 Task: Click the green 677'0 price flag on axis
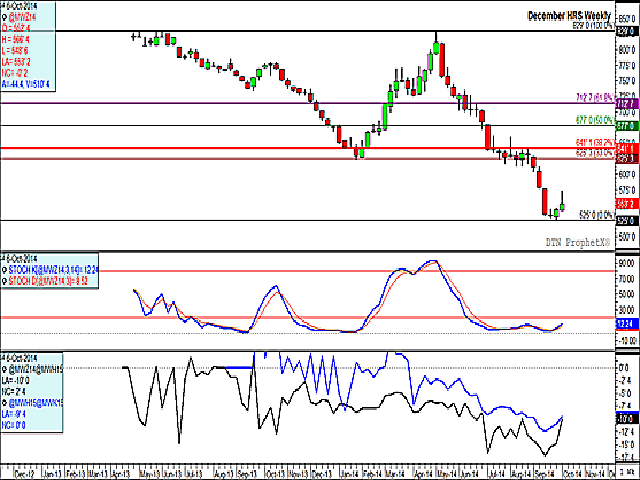tap(627, 126)
